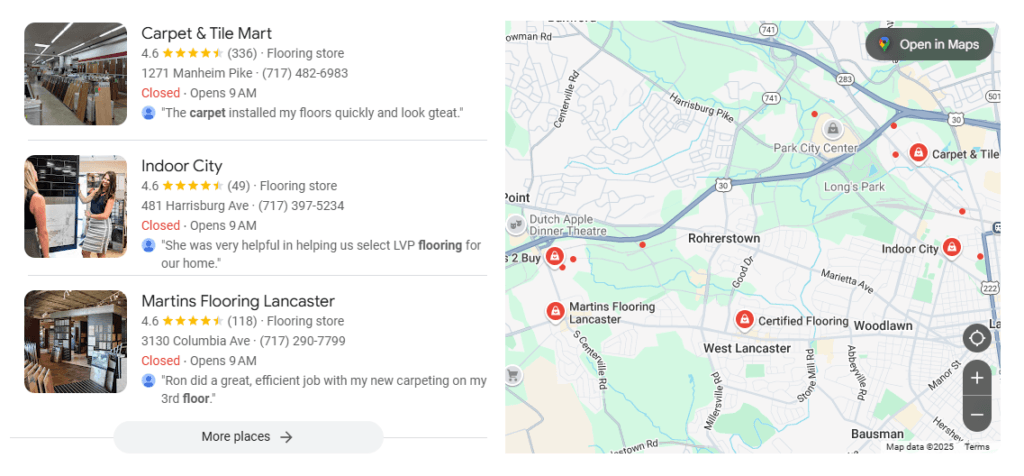The width and height of the screenshot is (1024, 476).
Task: Center map on my location
Action: 977,338
